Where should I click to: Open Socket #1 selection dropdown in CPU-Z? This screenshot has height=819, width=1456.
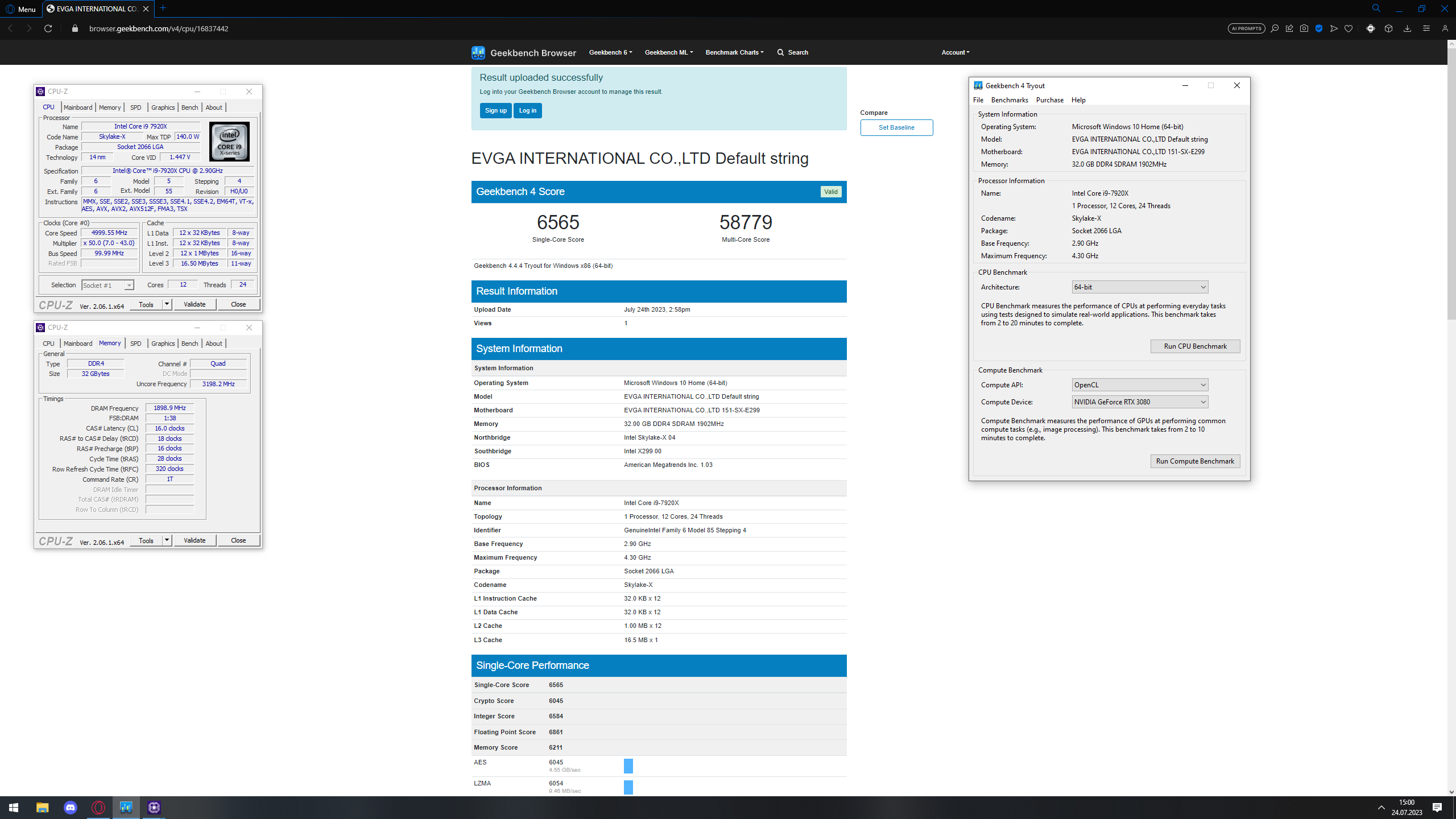click(x=107, y=285)
